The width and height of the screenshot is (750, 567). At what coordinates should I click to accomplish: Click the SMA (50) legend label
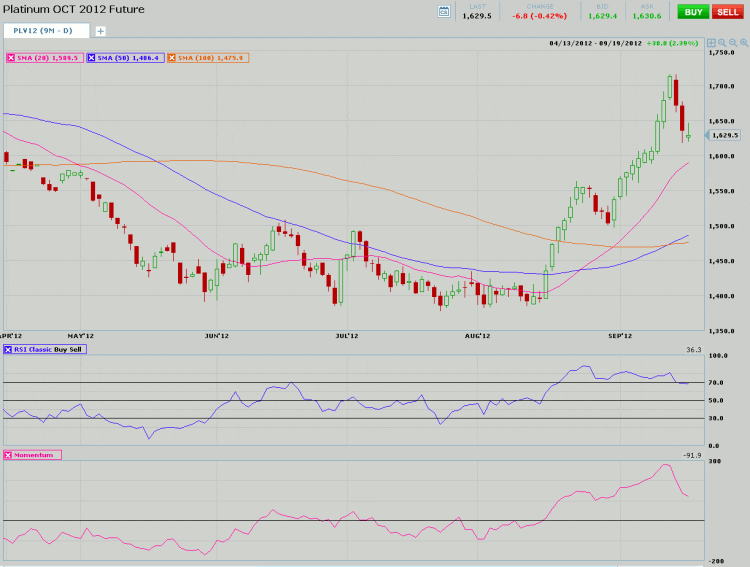pos(128,58)
